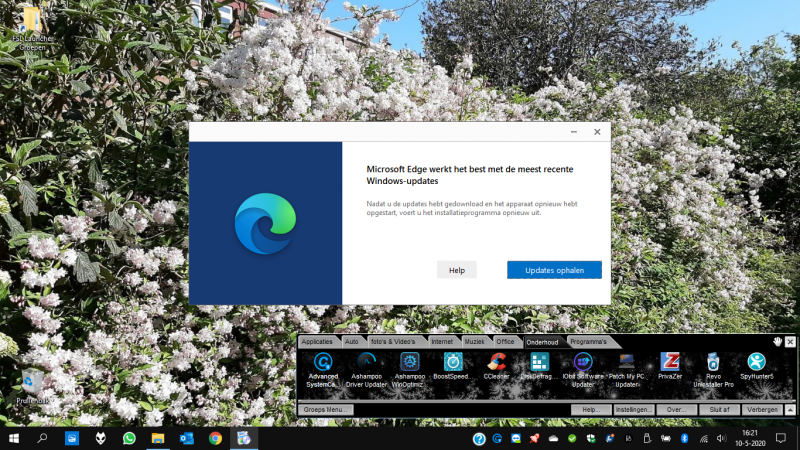Switch to the Internet tab
The height and width of the screenshot is (450, 800).
[442, 342]
